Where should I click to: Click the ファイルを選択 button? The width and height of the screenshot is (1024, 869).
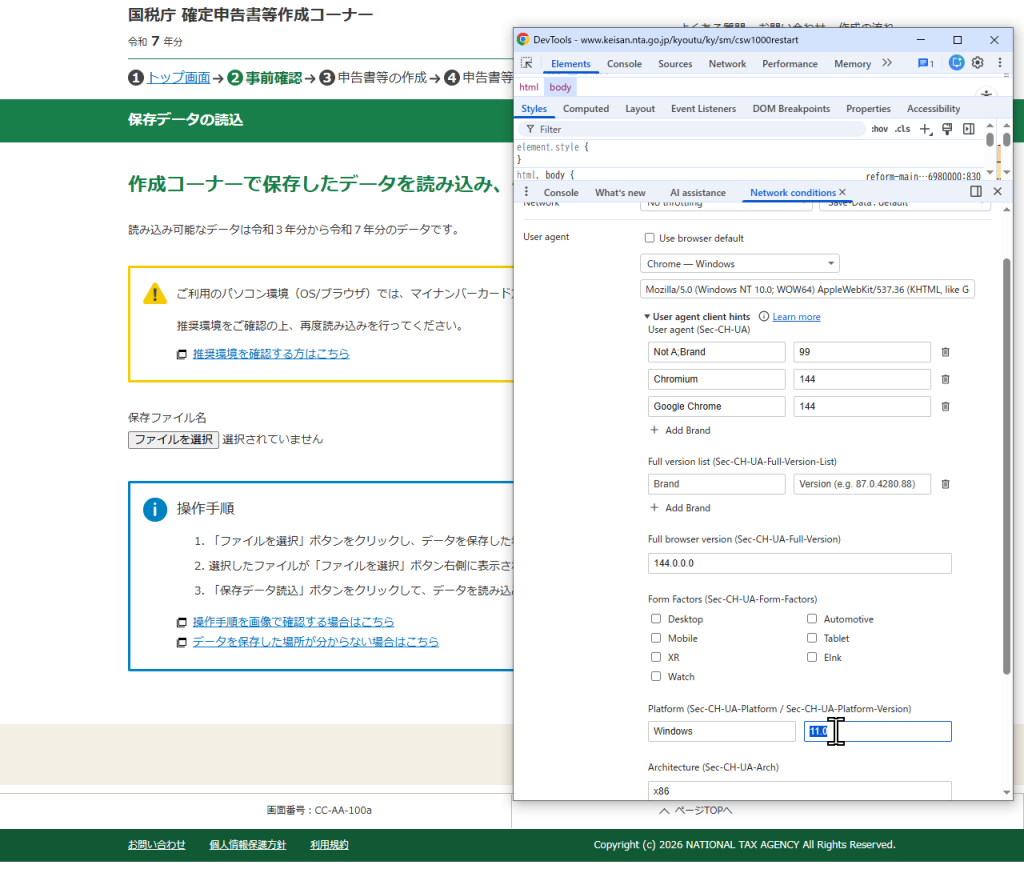click(x=173, y=439)
